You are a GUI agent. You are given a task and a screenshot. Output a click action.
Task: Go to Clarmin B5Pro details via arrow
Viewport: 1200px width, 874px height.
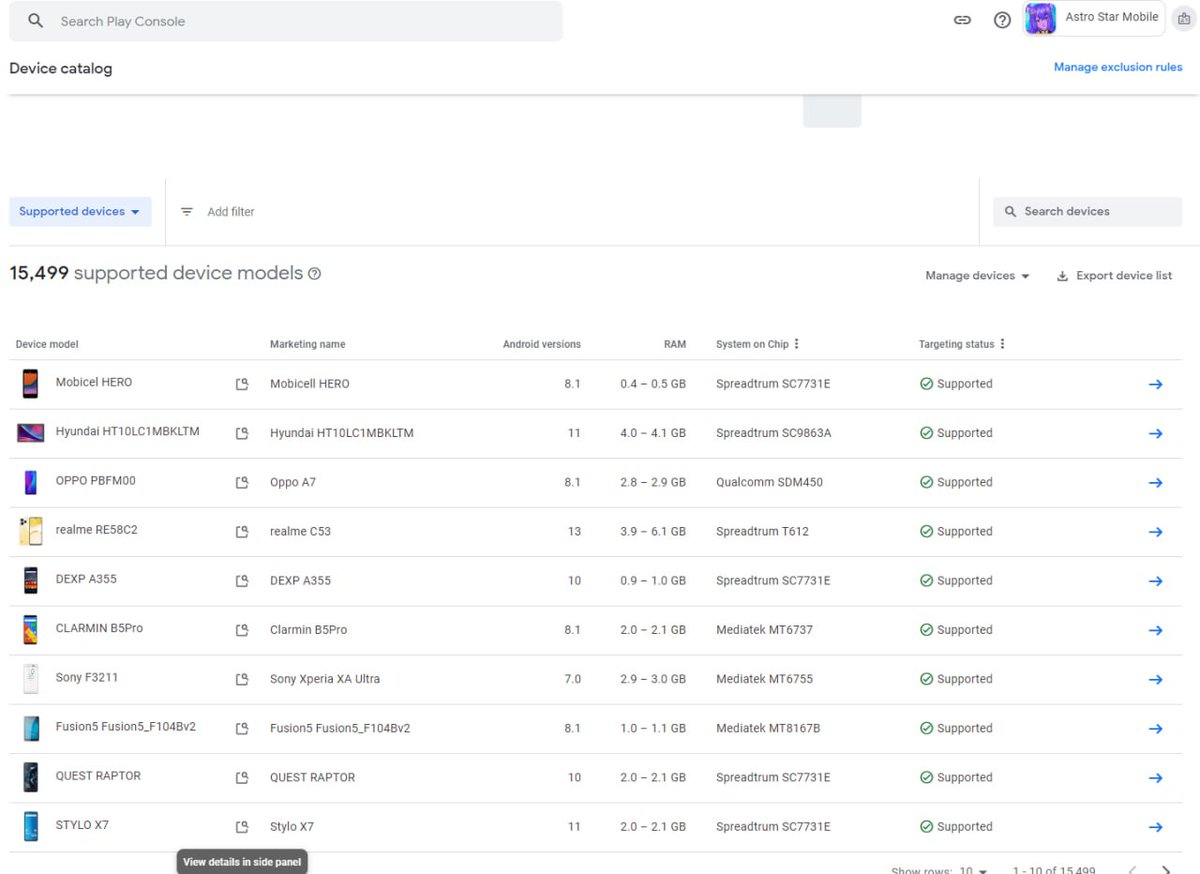(x=1155, y=630)
